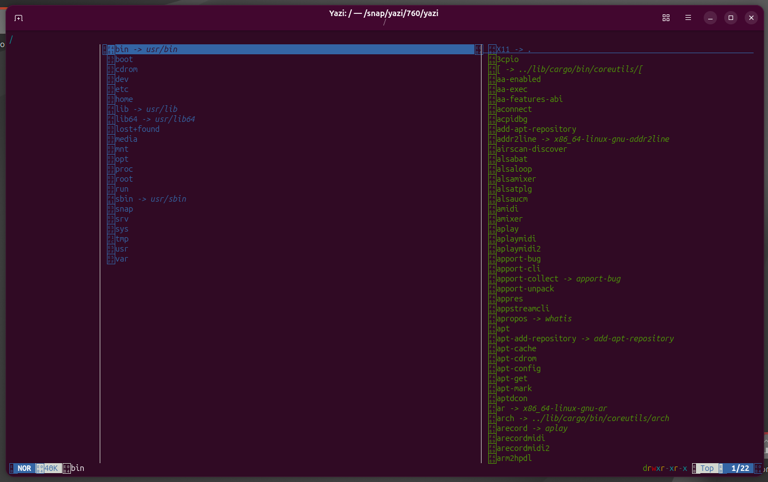Select the highlighted bin -> usr/bin entry
Image resolution: width=768 pixels, height=482 pixels.
[x=290, y=49]
